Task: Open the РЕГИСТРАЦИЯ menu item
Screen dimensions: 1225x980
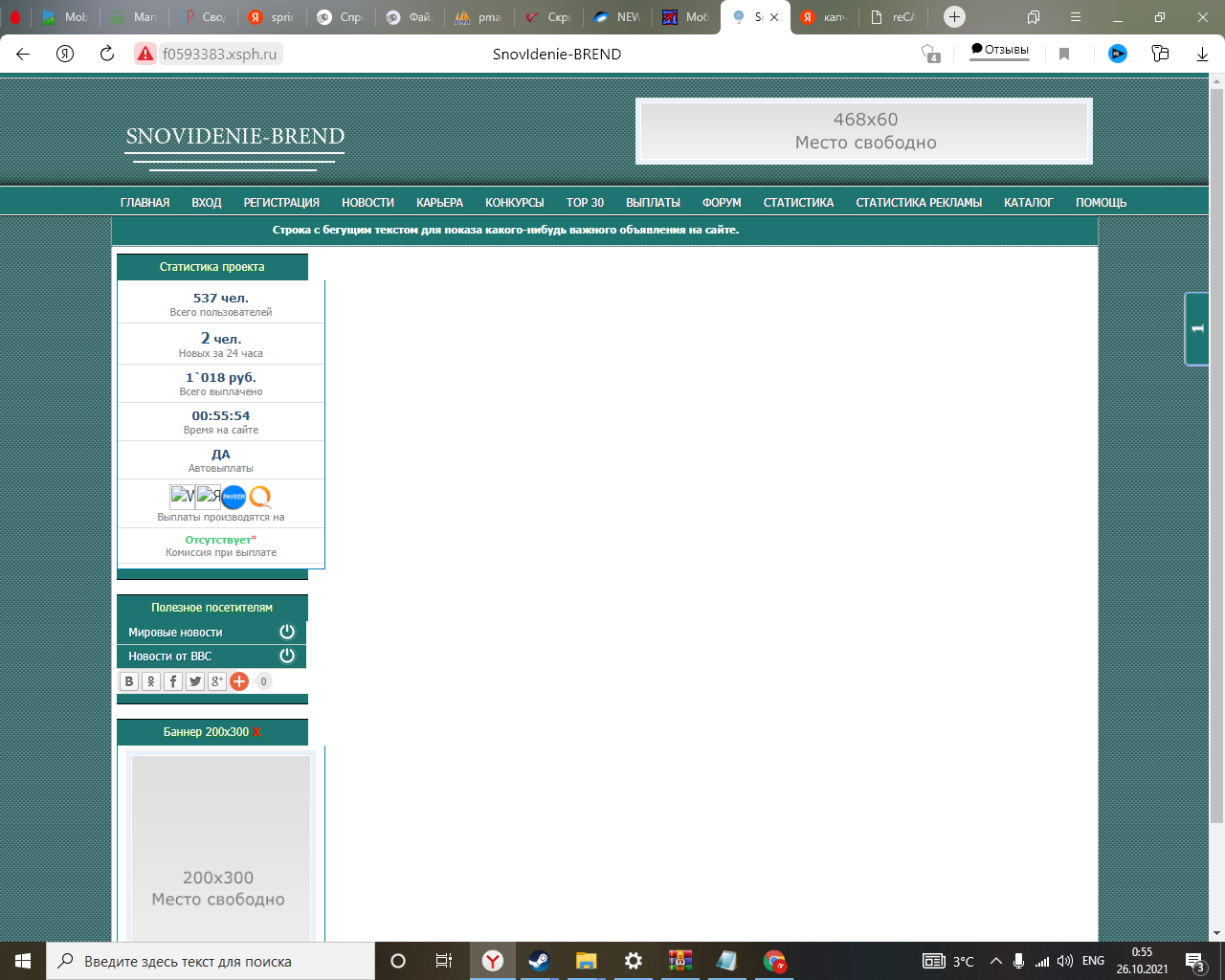Action: coord(281,203)
